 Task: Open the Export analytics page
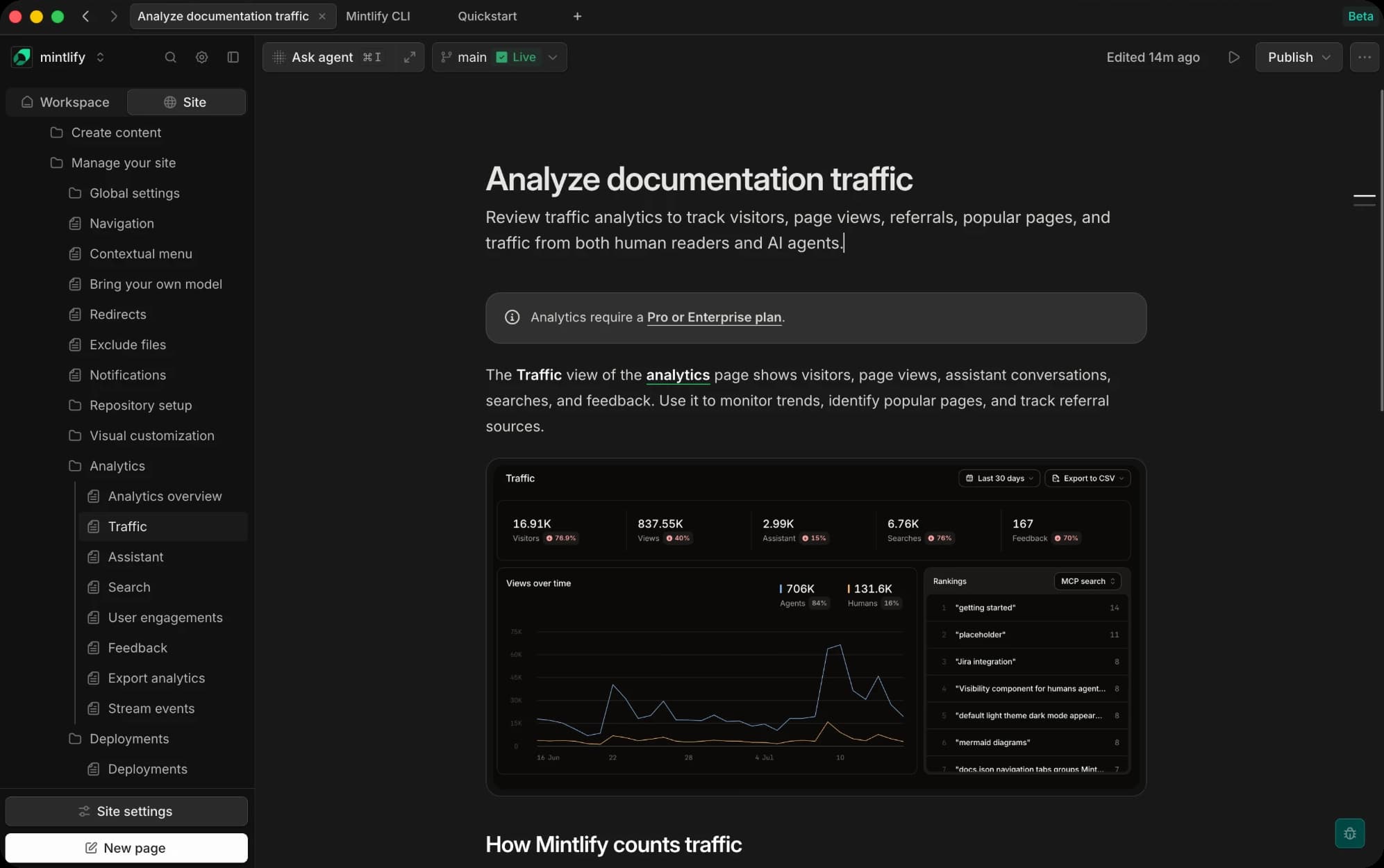(164, 678)
